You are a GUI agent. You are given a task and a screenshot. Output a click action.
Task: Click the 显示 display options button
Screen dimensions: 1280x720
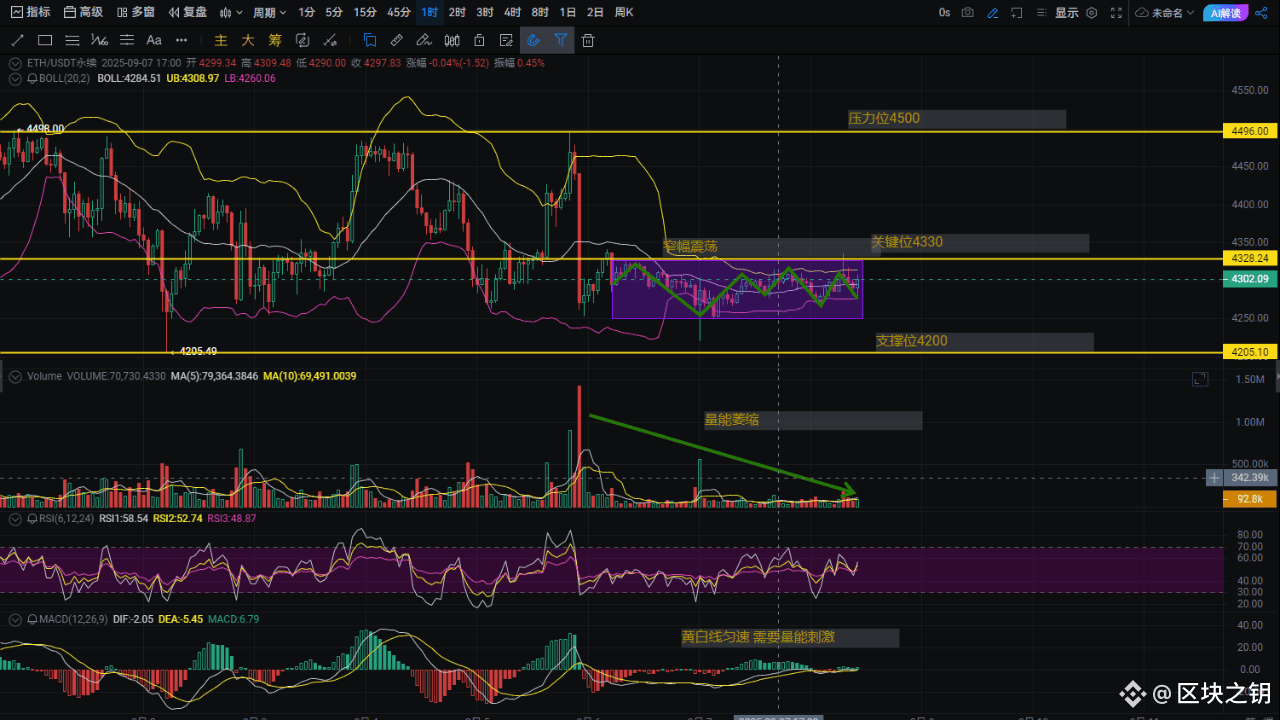click(1066, 12)
